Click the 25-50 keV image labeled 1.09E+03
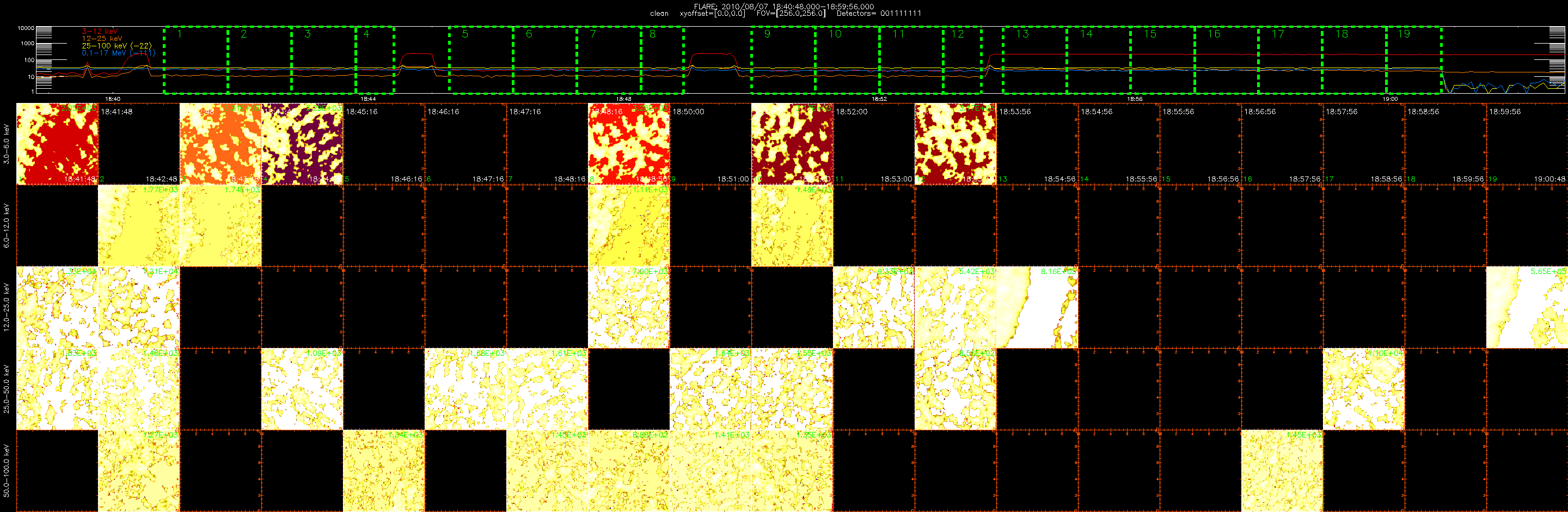The height and width of the screenshot is (512, 1568). [x=302, y=389]
